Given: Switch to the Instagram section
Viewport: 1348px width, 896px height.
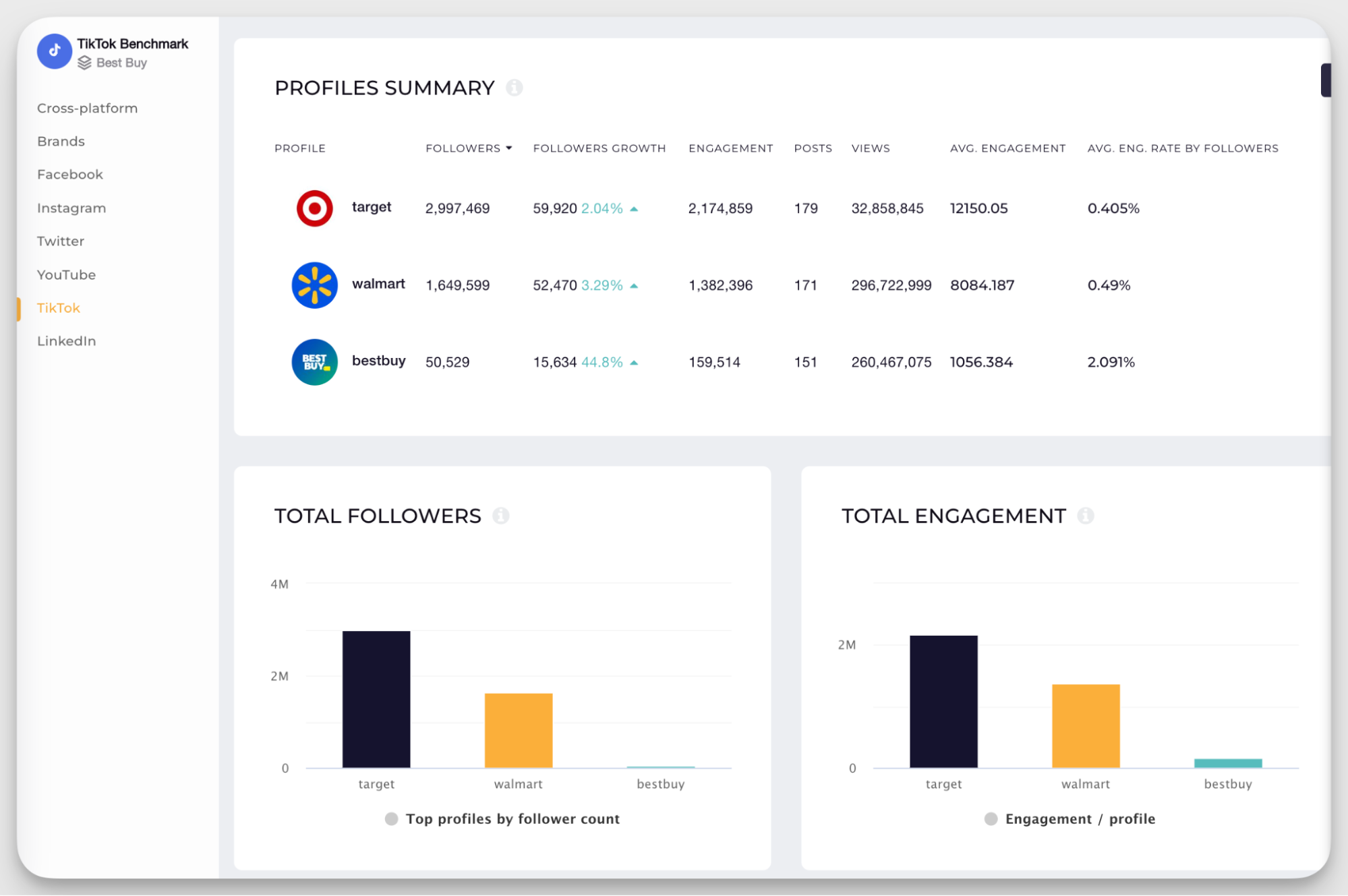Looking at the screenshot, I should pos(71,208).
